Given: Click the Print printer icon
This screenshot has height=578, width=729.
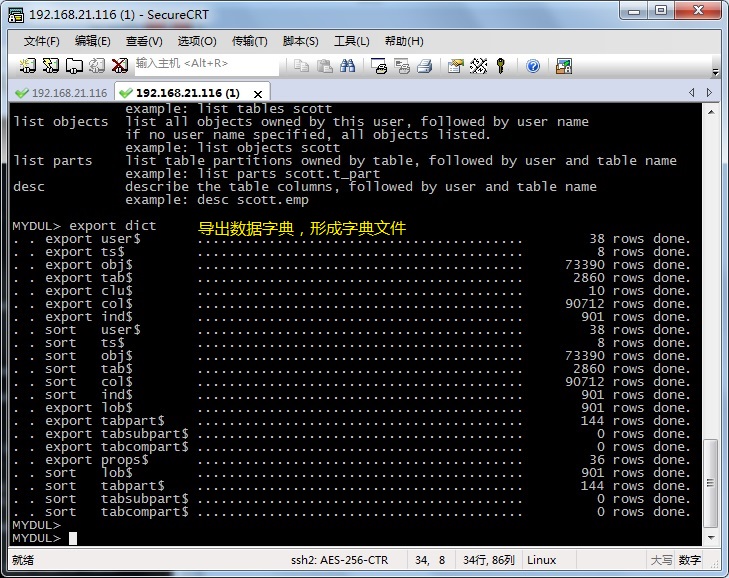Looking at the screenshot, I should tap(424, 66).
